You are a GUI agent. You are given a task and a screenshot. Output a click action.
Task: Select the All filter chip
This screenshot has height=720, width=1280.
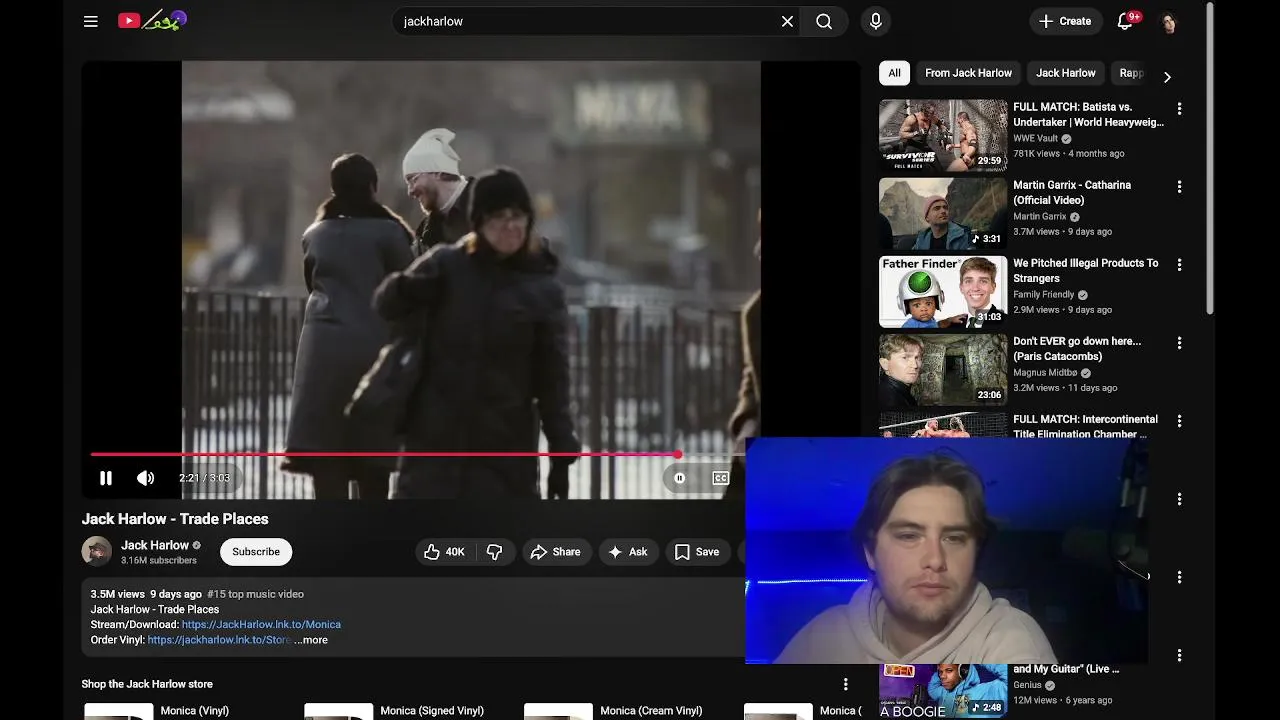[894, 73]
